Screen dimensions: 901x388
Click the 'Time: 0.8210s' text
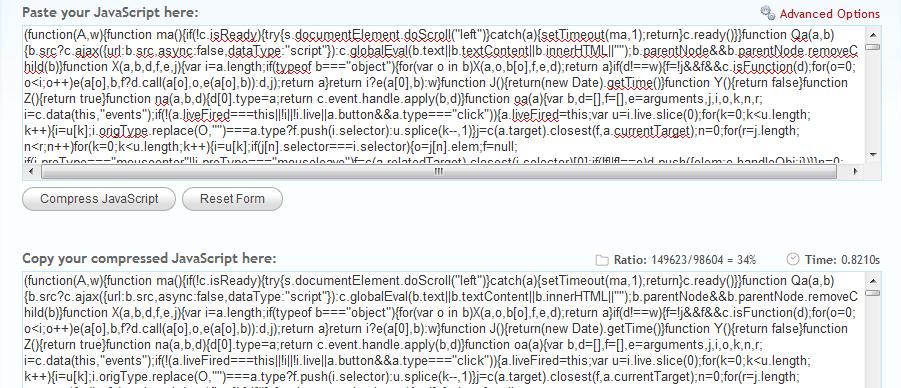point(842,260)
